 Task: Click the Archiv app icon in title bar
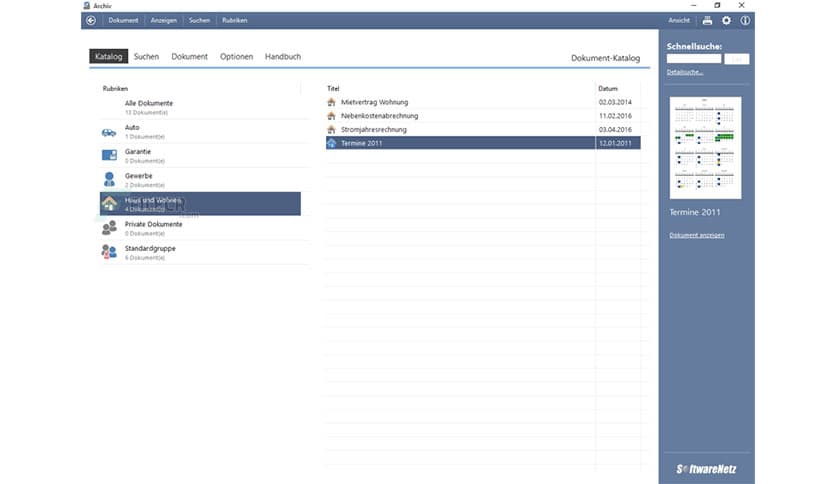coord(87,5)
